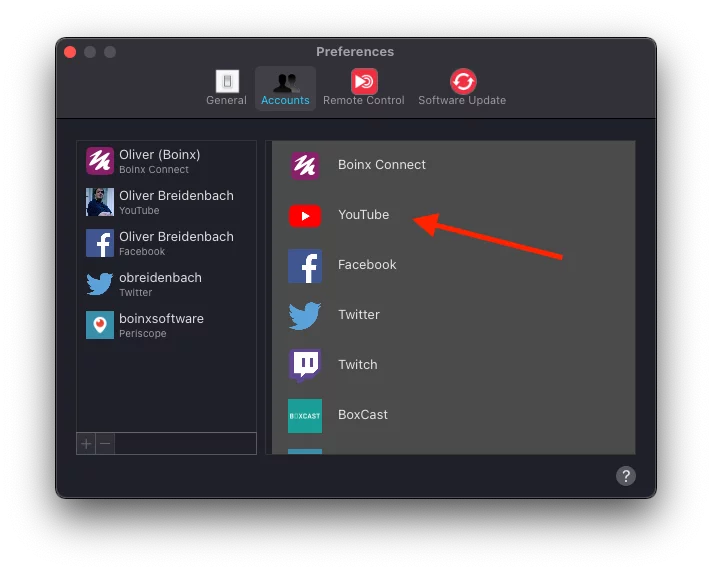Close the Preferences window

[x=70, y=52]
